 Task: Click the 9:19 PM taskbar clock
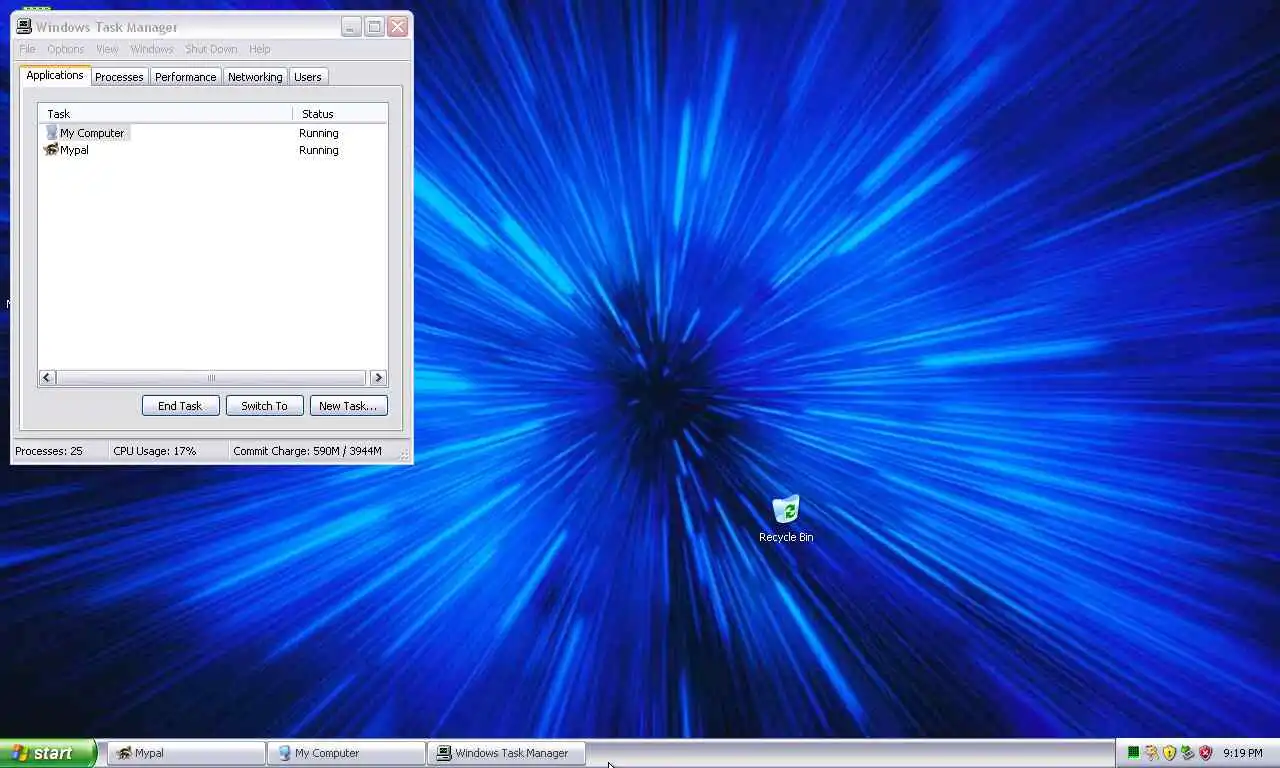tap(1243, 753)
